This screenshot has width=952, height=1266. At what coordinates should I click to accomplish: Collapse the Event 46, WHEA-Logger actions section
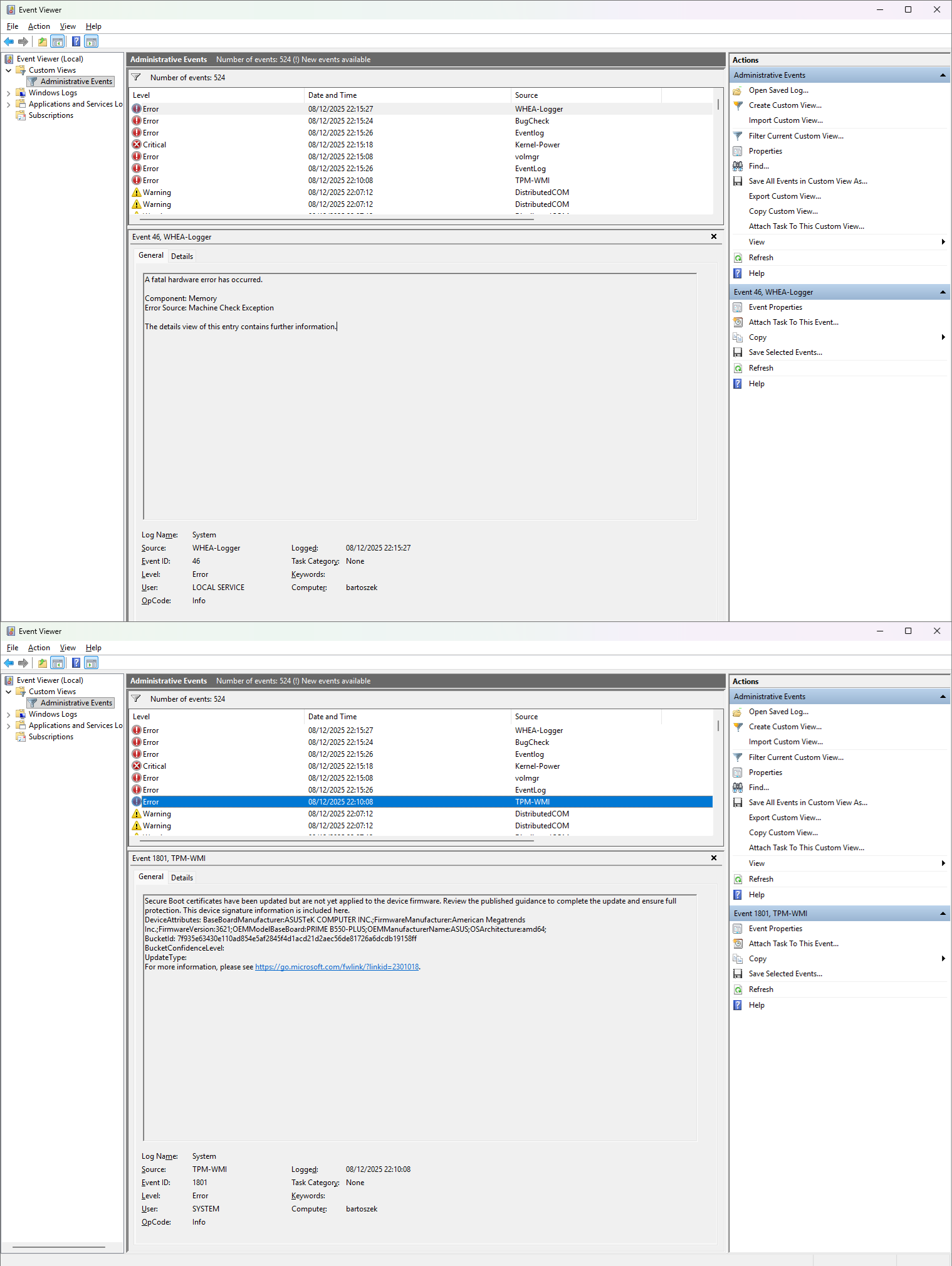943,292
